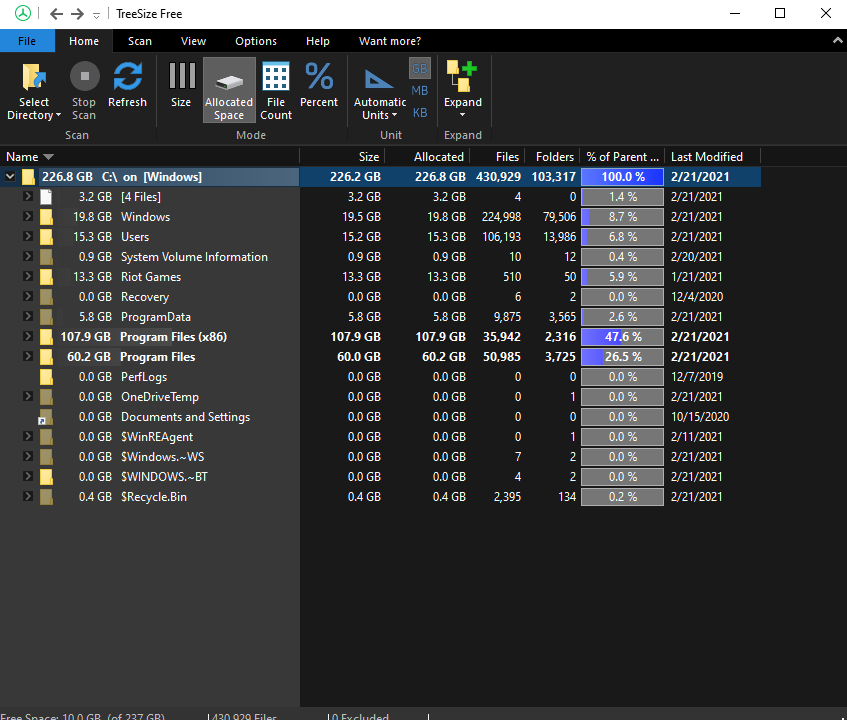847x720 pixels.
Task: Switch to the Scan tab
Action: coord(140,41)
